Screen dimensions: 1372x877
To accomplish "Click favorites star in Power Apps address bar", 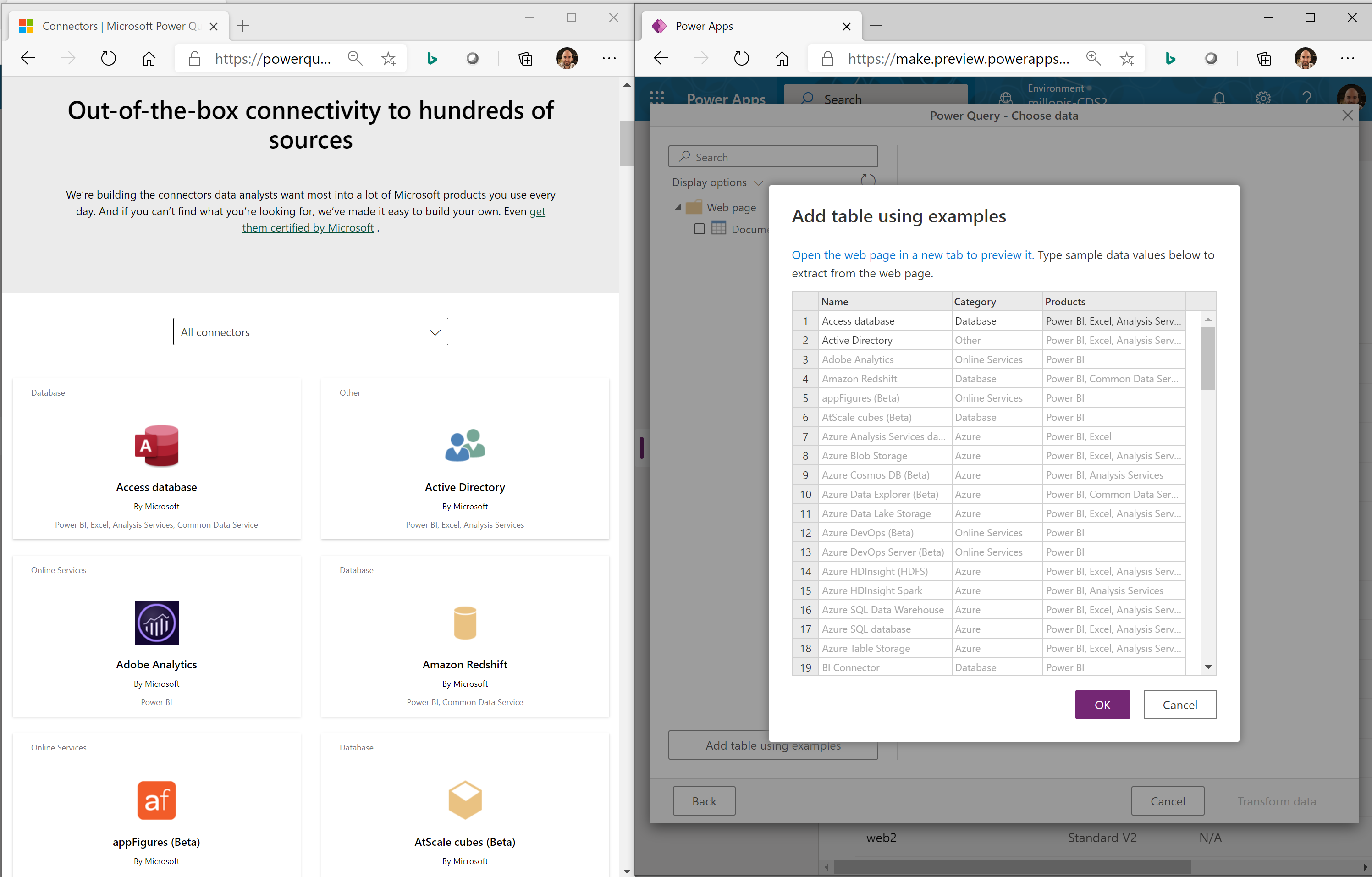I will click(x=1126, y=58).
